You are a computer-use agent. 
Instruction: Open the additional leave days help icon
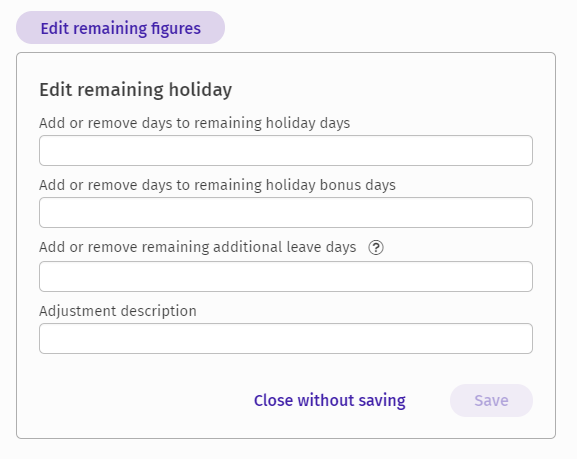[376, 247]
